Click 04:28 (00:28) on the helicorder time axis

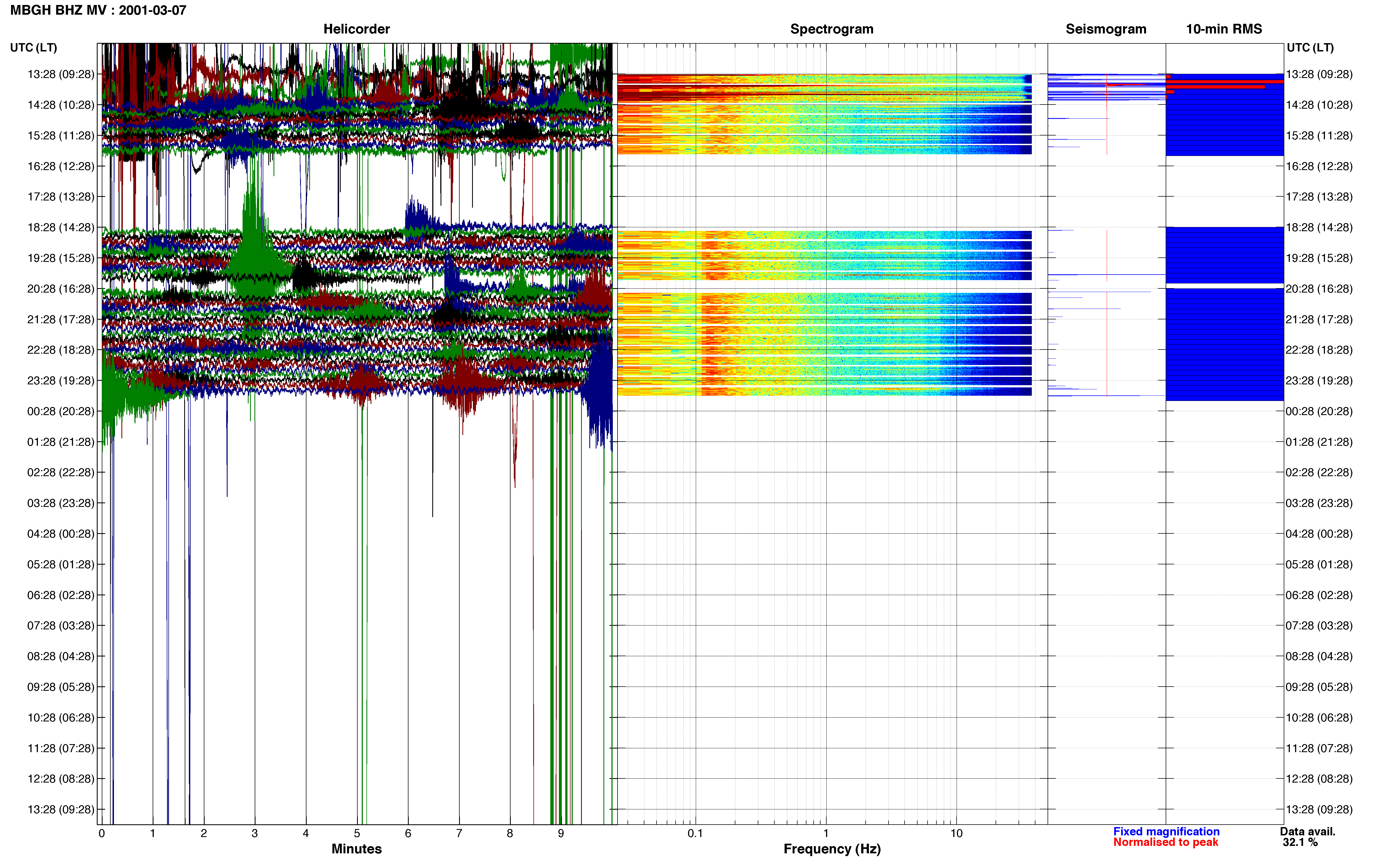[61, 534]
